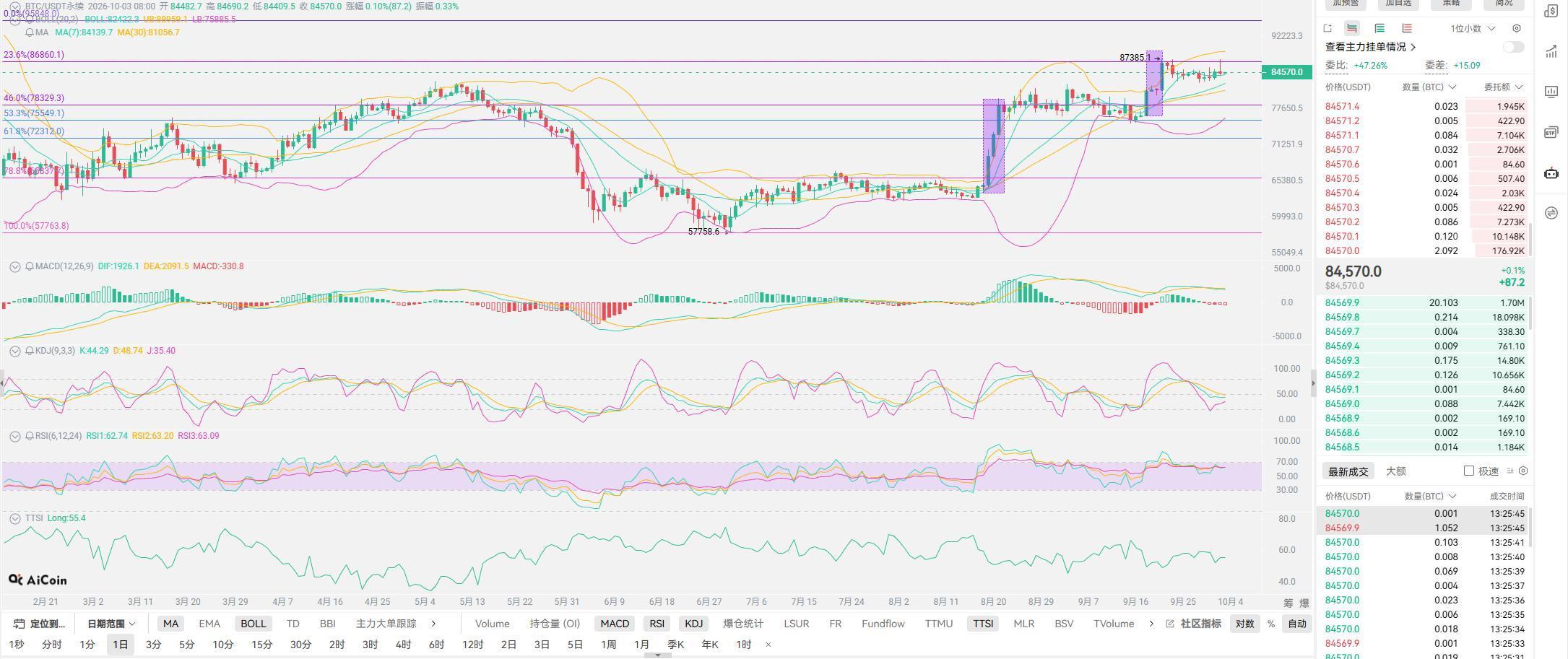
Task: Select the 4时 timeframe
Action: pos(403,645)
